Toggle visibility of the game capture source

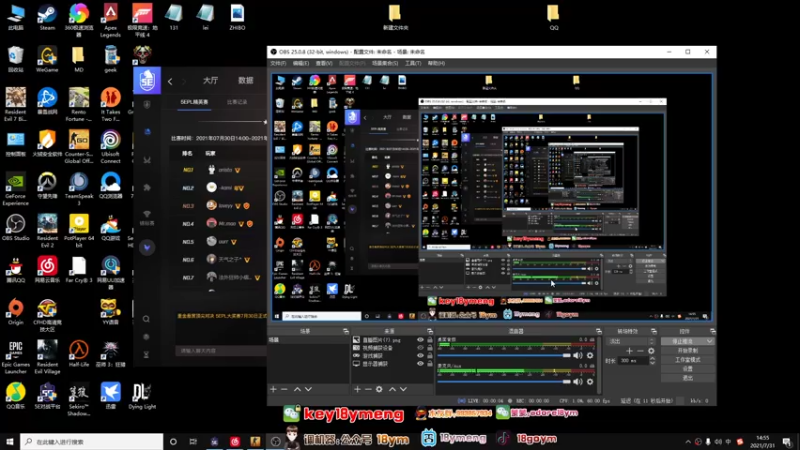(x=420, y=356)
